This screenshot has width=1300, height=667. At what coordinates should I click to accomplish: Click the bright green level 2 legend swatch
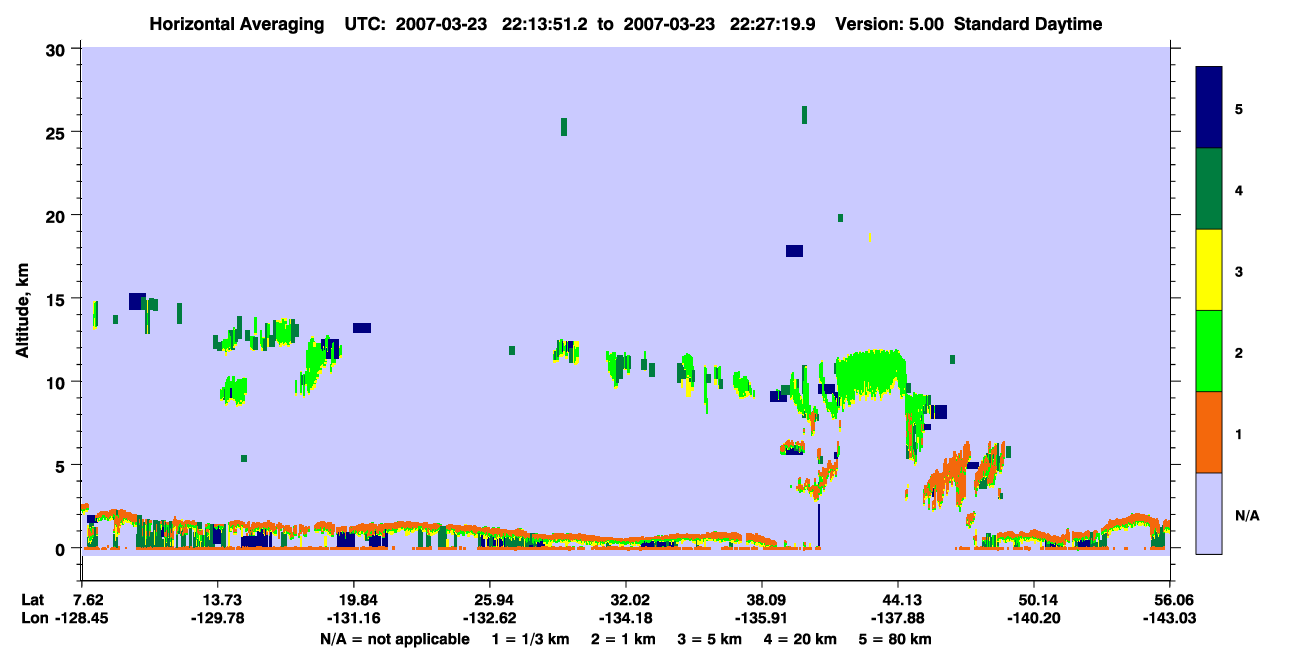[1209, 351]
